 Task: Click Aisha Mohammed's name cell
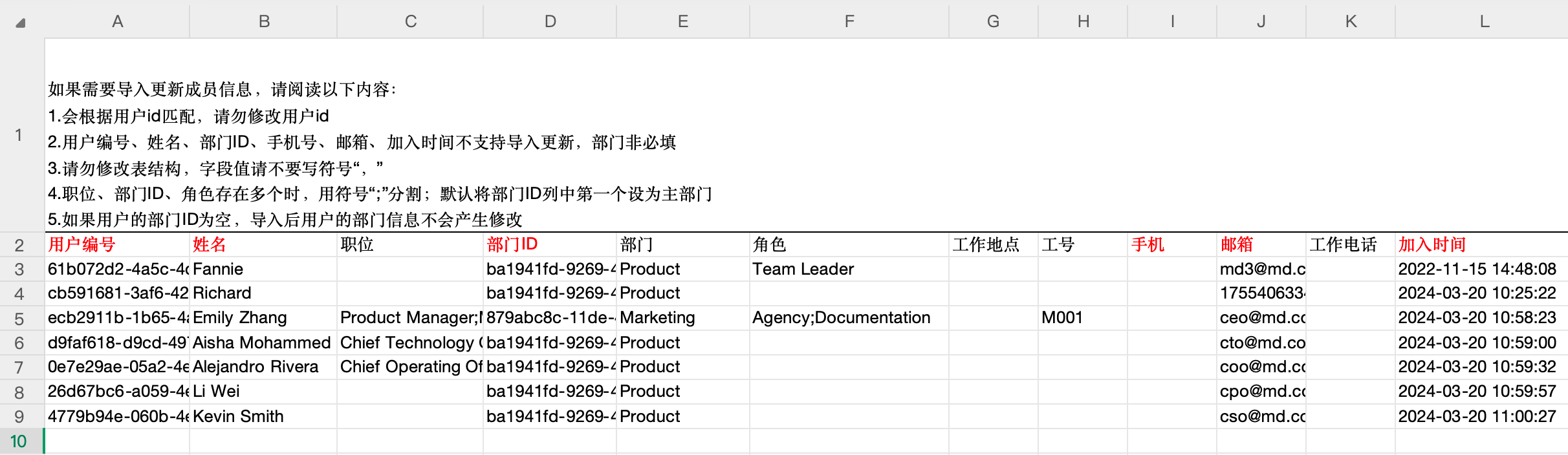pos(263,343)
